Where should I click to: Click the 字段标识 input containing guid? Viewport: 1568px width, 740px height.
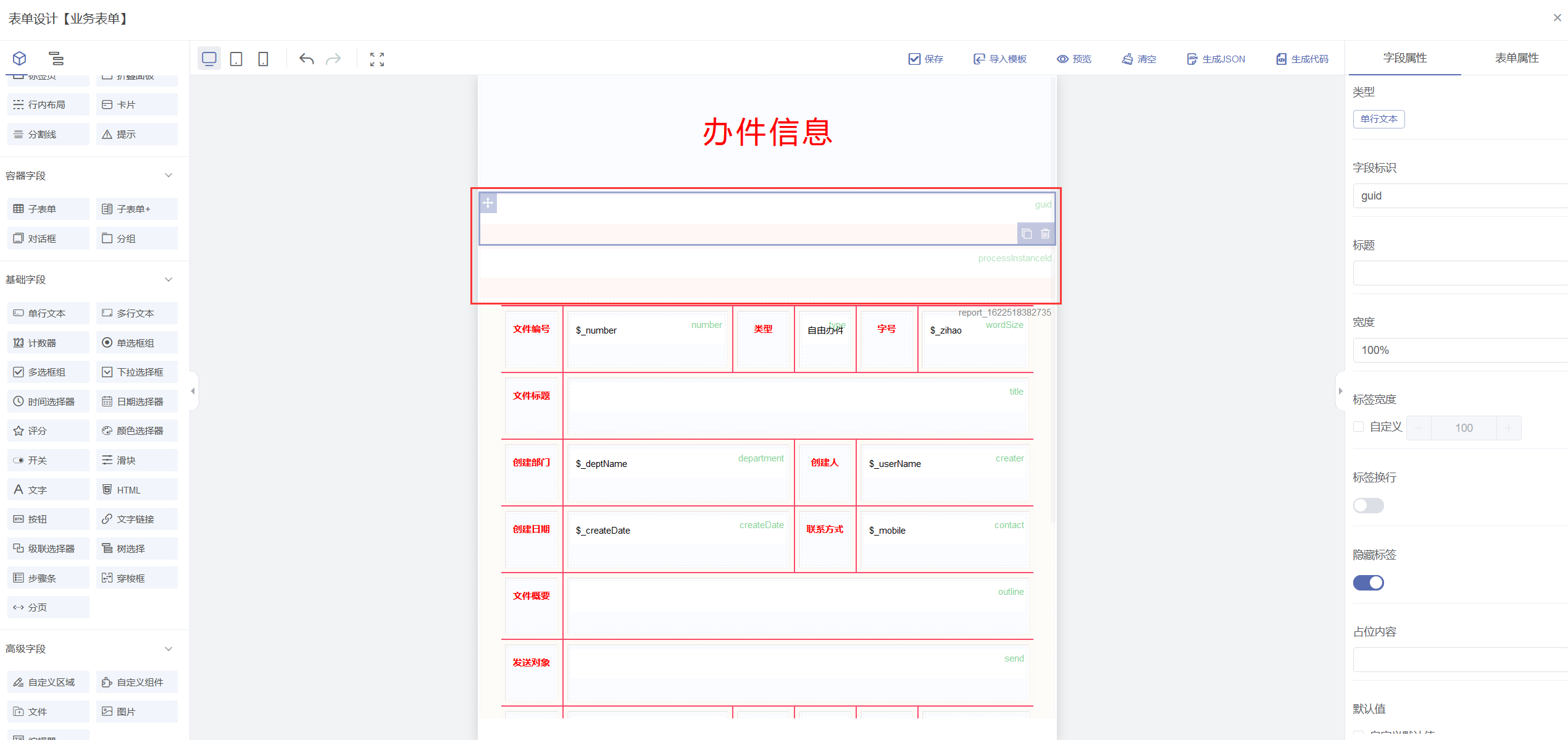(1460, 196)
